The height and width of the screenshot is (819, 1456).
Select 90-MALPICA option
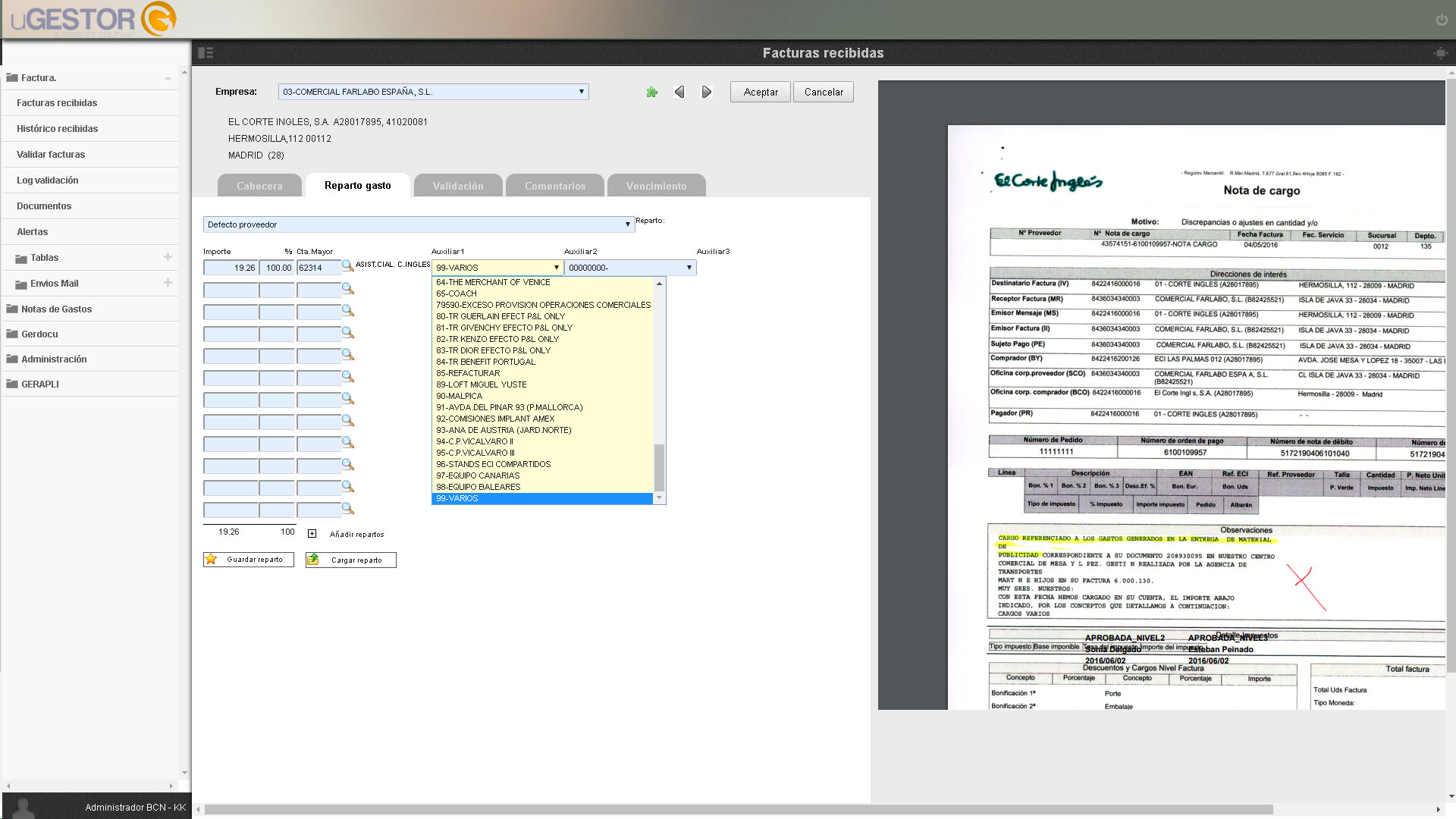coord(543,396)
